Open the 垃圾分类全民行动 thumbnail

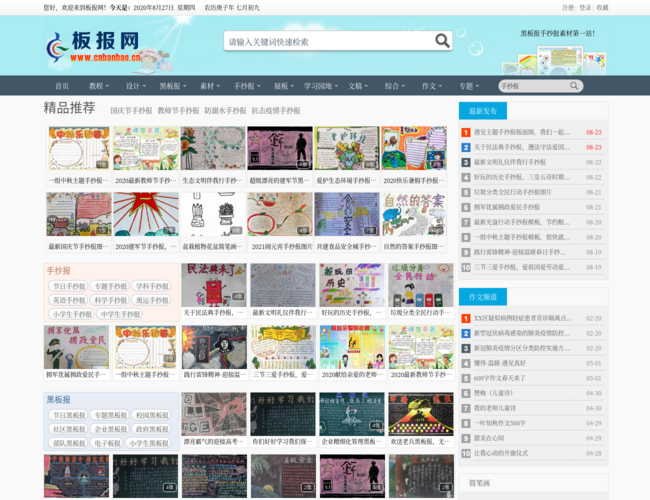coord(421,285)
